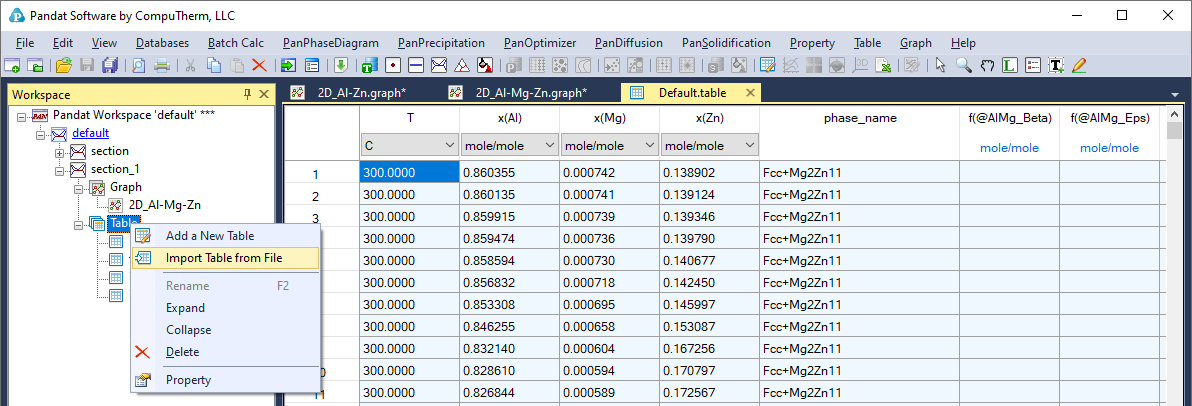The width and height of the screenshot is (1192, 406).
Task: Open the x(Al) mole/mole unit dropdown
Action: [x=548, y=146]
